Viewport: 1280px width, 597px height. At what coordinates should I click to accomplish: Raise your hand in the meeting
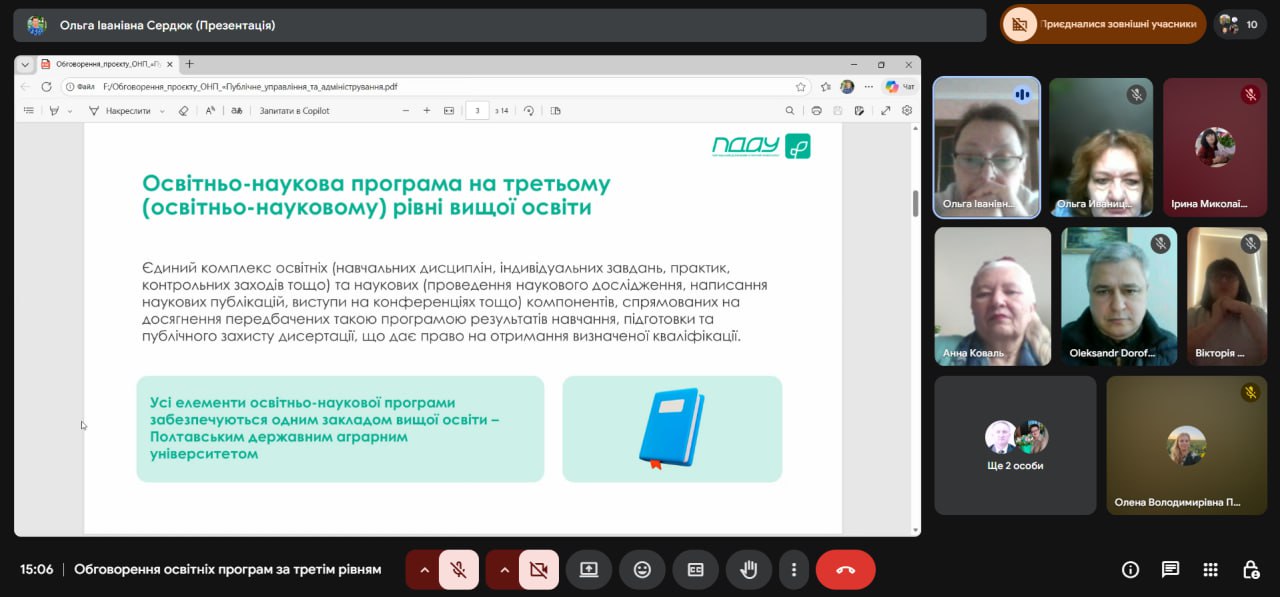(748, 570)
